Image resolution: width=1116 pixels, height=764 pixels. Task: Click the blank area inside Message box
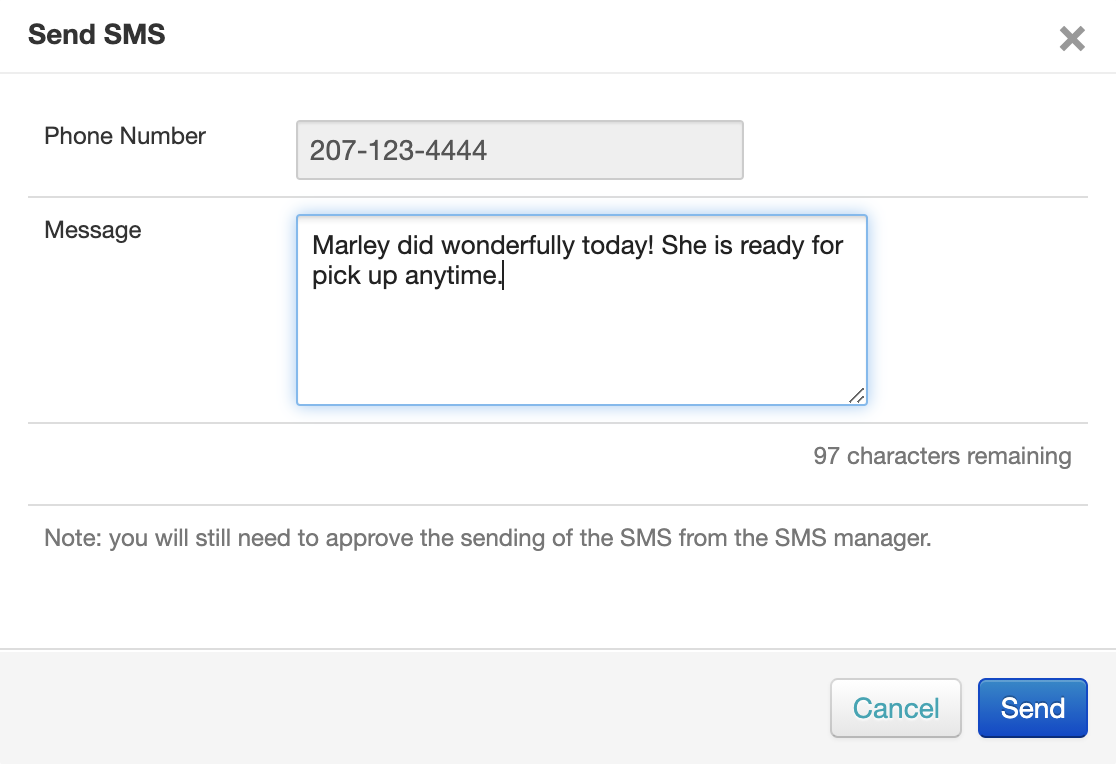pos(580,345)
